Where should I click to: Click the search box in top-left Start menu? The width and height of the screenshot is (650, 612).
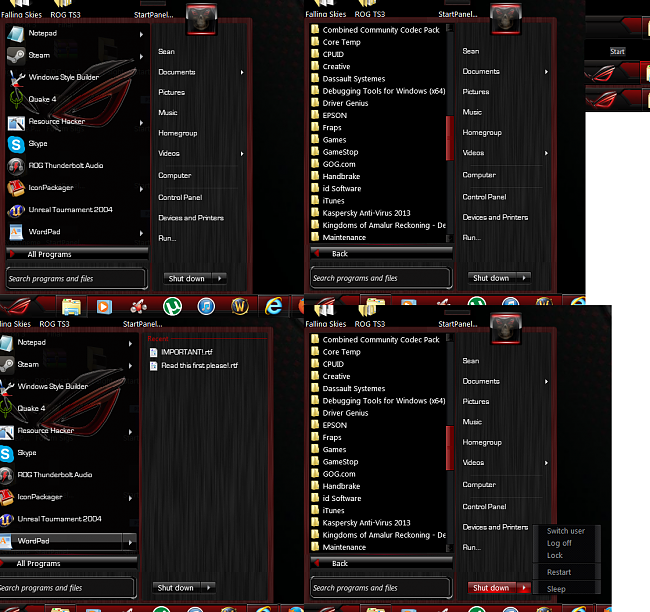[77, 279]
